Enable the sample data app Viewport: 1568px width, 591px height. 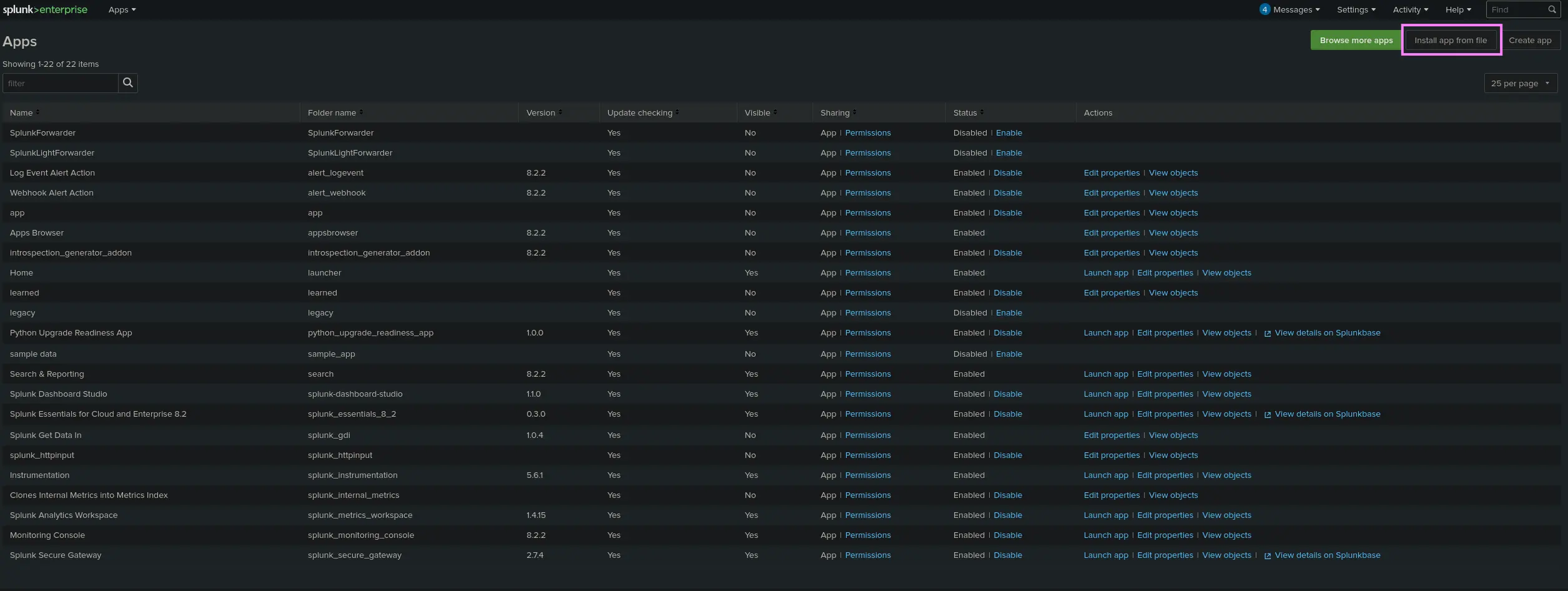coord(1008,354)
